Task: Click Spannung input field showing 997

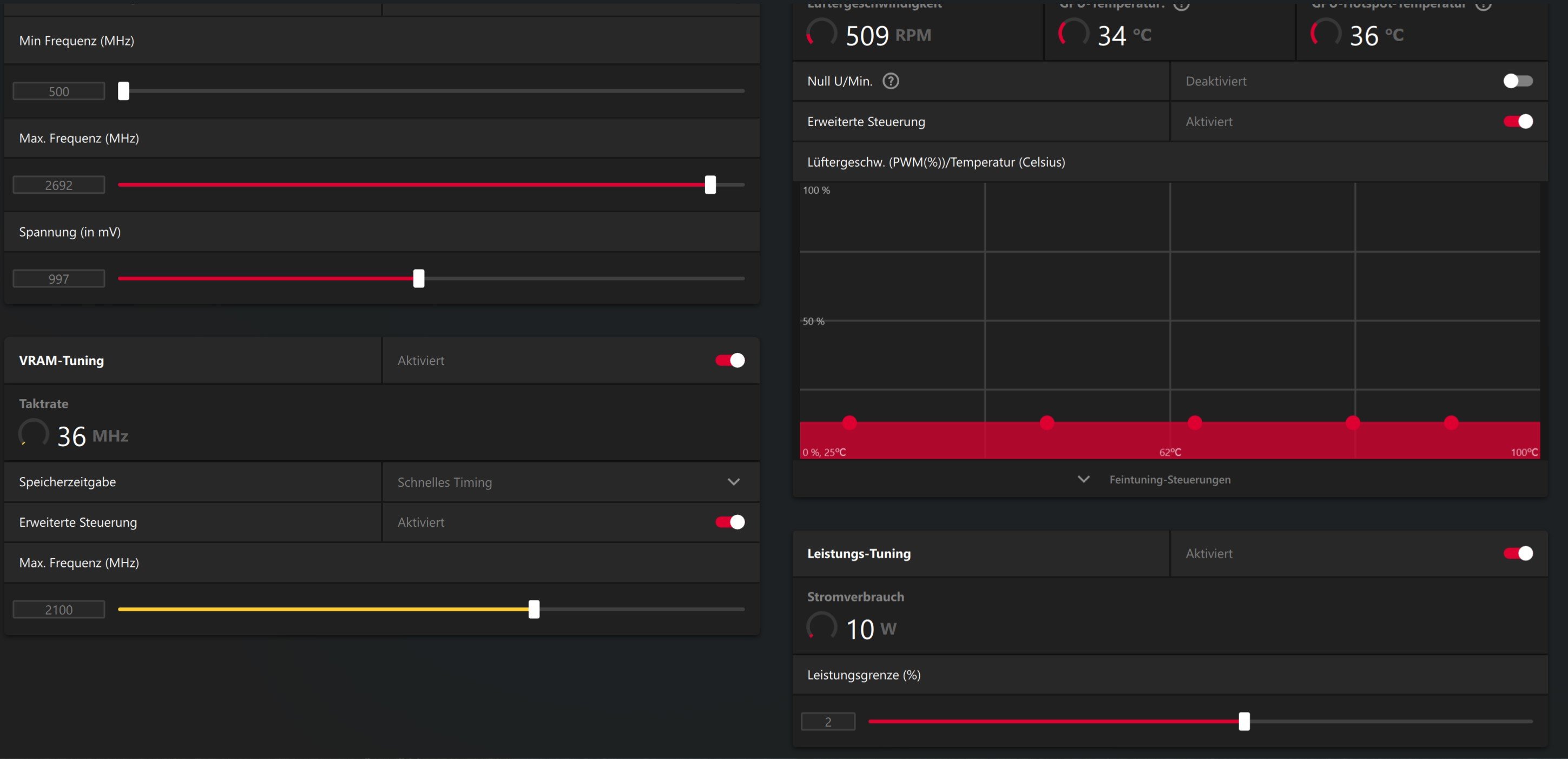Action: (x=59, y=279)
